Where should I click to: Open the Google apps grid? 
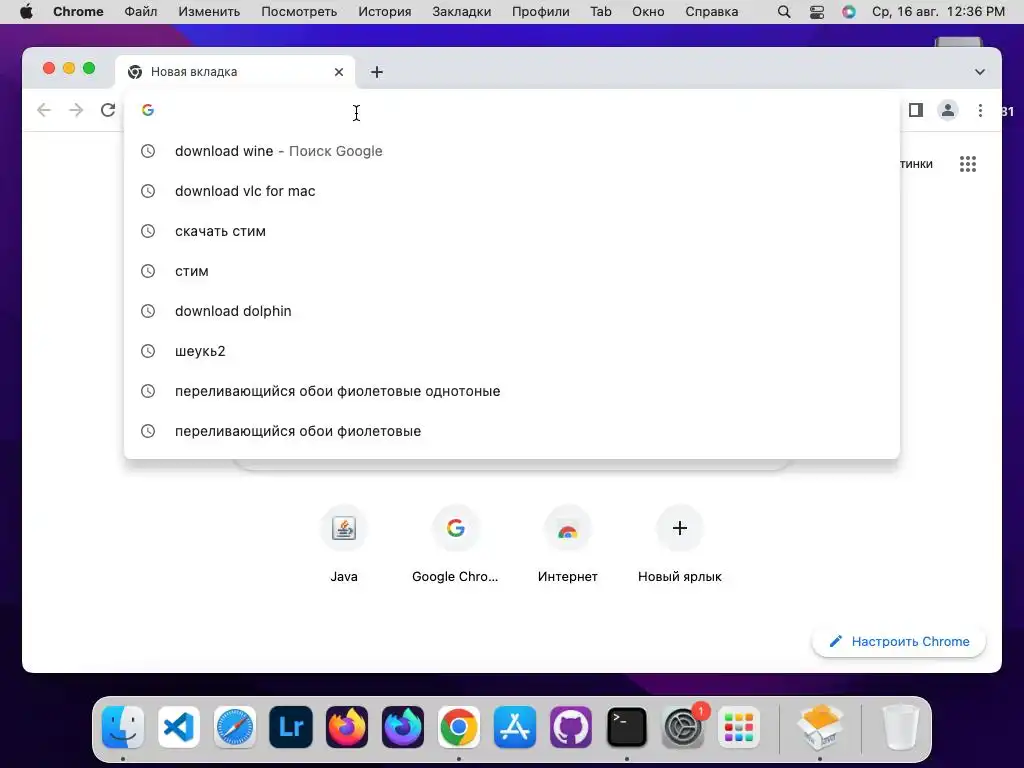(x=968, y=164)
